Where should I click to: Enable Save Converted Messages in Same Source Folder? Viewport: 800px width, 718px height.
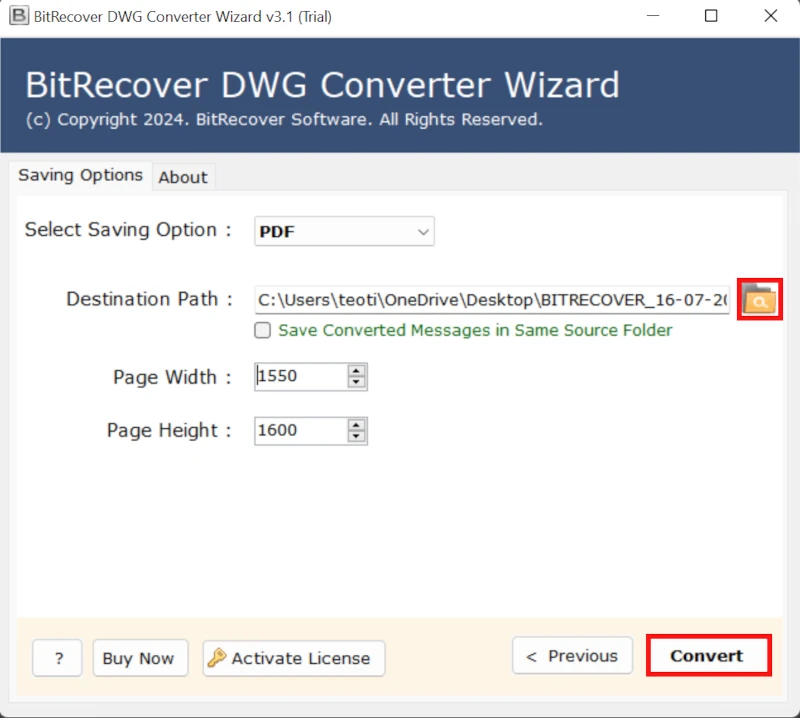pos(262,330)
